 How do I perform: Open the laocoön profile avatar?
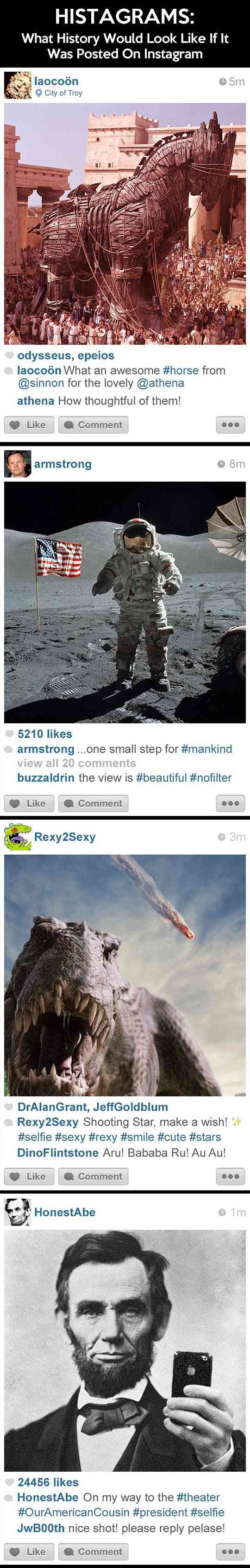click(x=18, y=86)
